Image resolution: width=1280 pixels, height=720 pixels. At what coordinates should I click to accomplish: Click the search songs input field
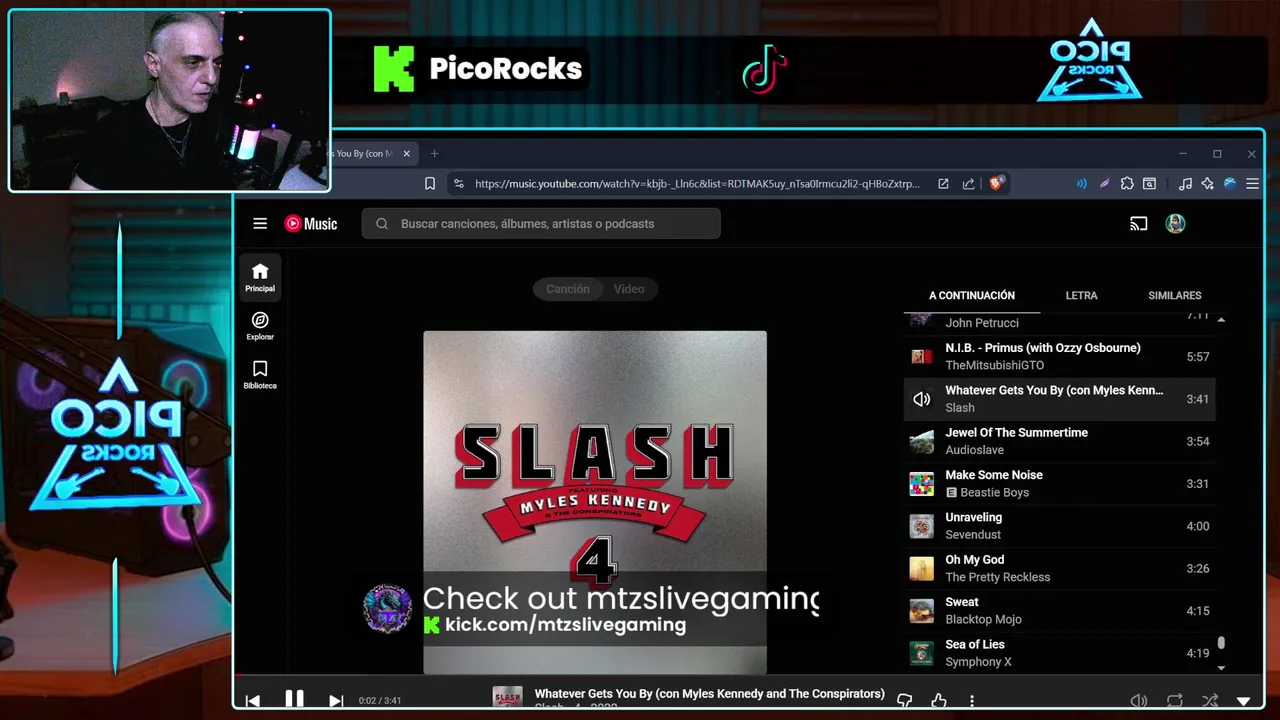click(x=541, y=224)
